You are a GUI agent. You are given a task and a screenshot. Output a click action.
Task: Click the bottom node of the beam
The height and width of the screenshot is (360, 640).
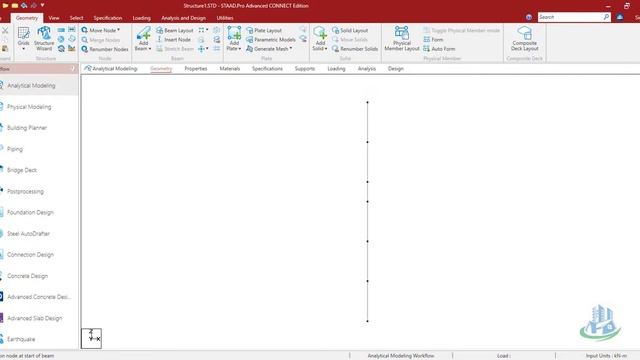(x=367, y=321)
